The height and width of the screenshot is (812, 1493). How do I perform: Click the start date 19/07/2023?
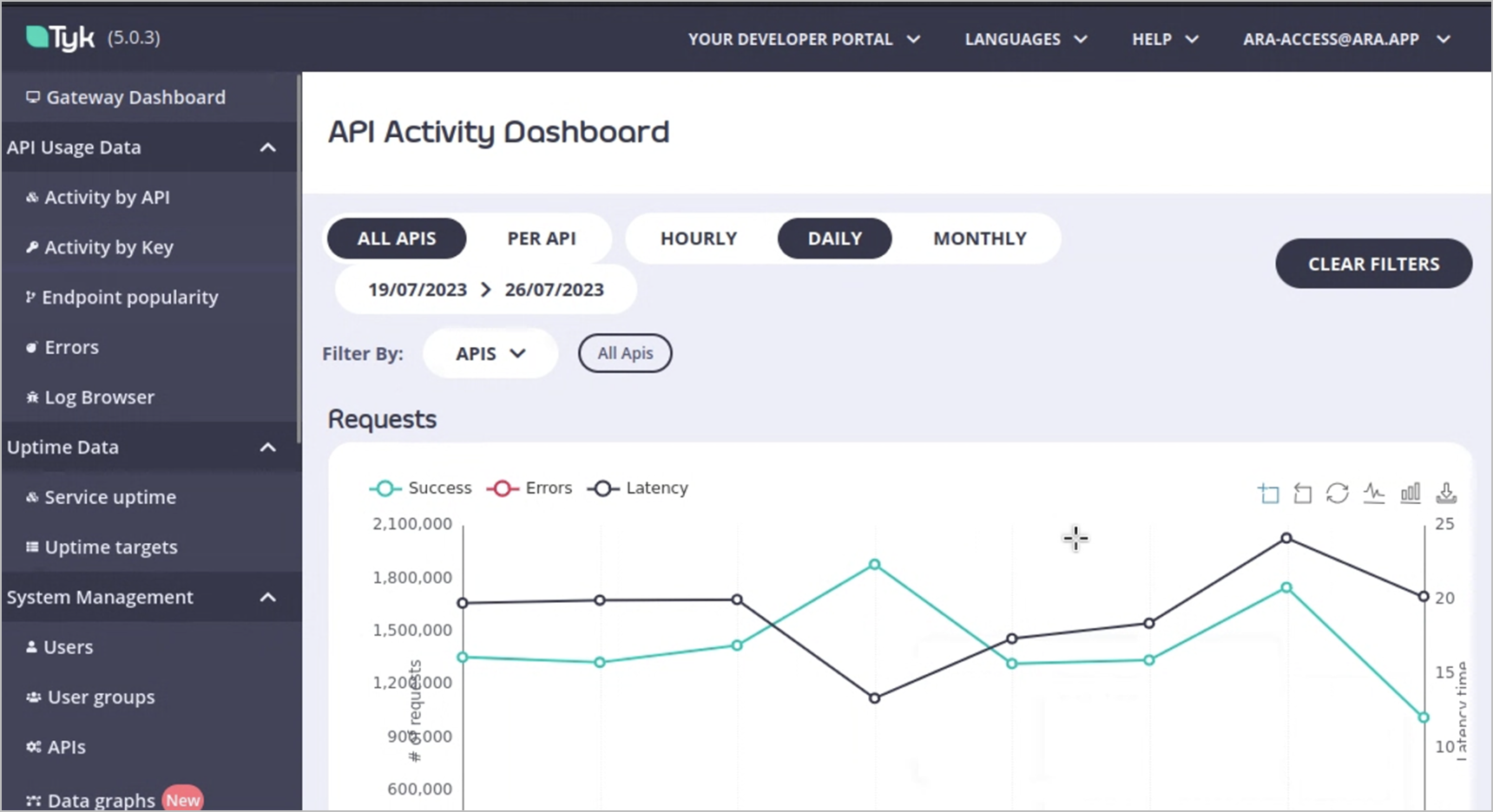tap(418, 290)
